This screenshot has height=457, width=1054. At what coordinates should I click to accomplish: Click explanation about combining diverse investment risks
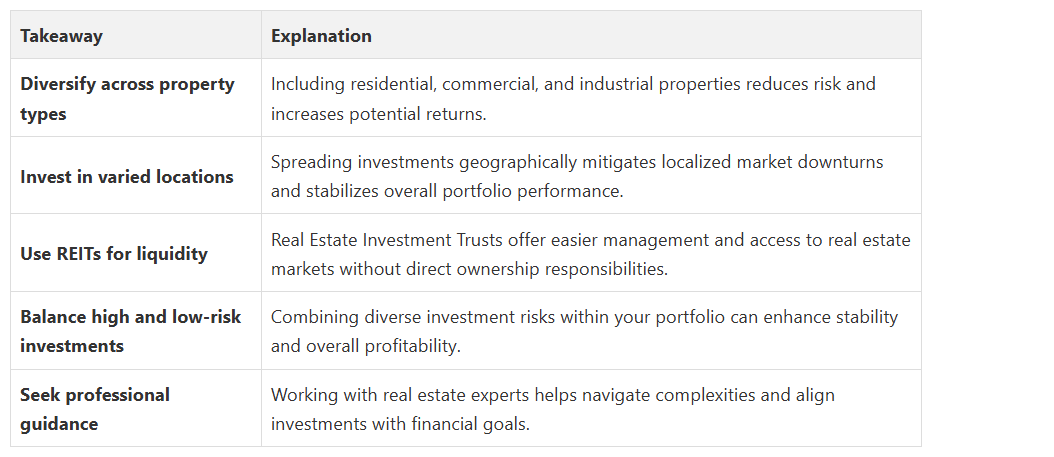click(591, 331)
